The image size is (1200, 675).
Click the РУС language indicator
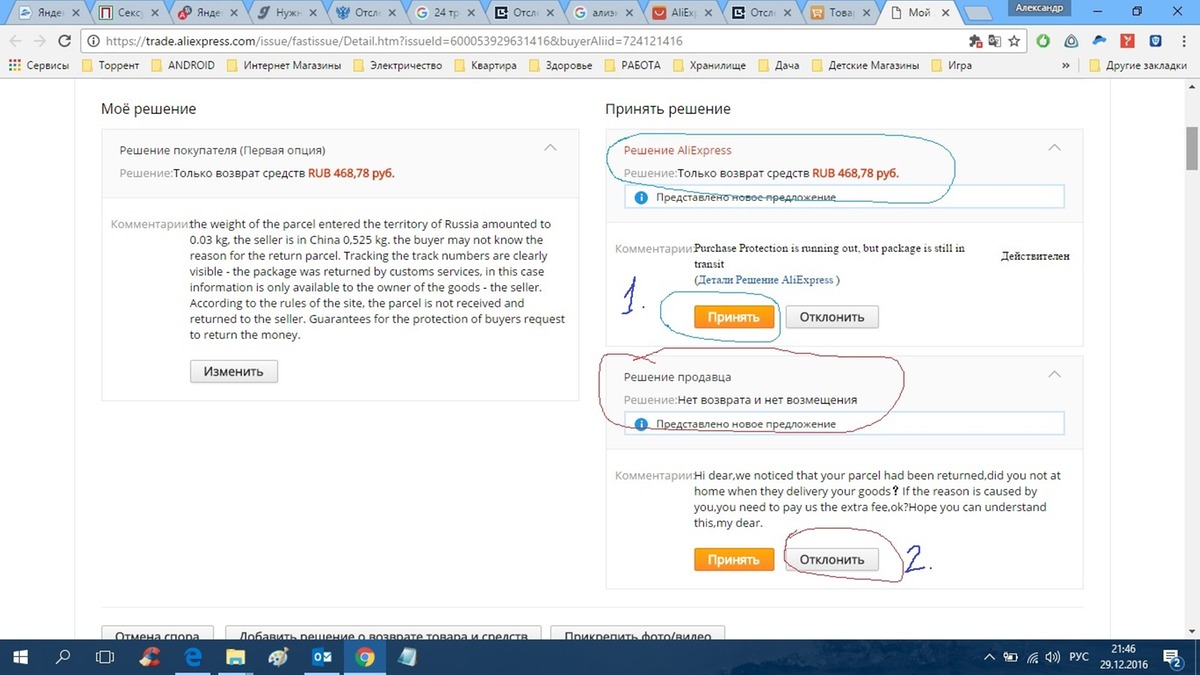pyautogui.click(x=1079, y=657)
